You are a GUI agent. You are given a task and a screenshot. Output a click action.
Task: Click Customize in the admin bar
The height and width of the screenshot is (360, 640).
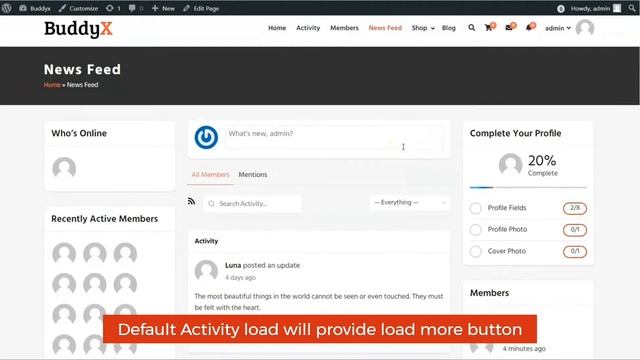(x=78, y=8)
